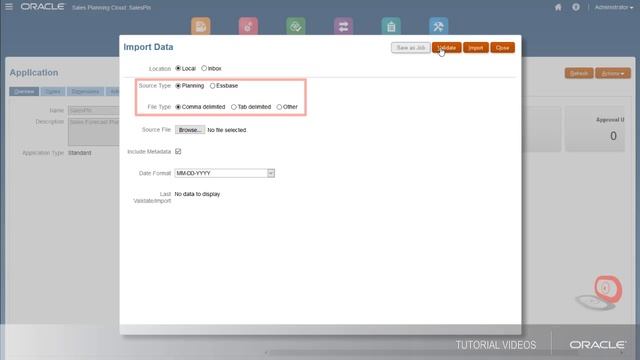This screenshot has height=360, width=640.
Task: Close the Import Data dialog
Action: [502, 48]
